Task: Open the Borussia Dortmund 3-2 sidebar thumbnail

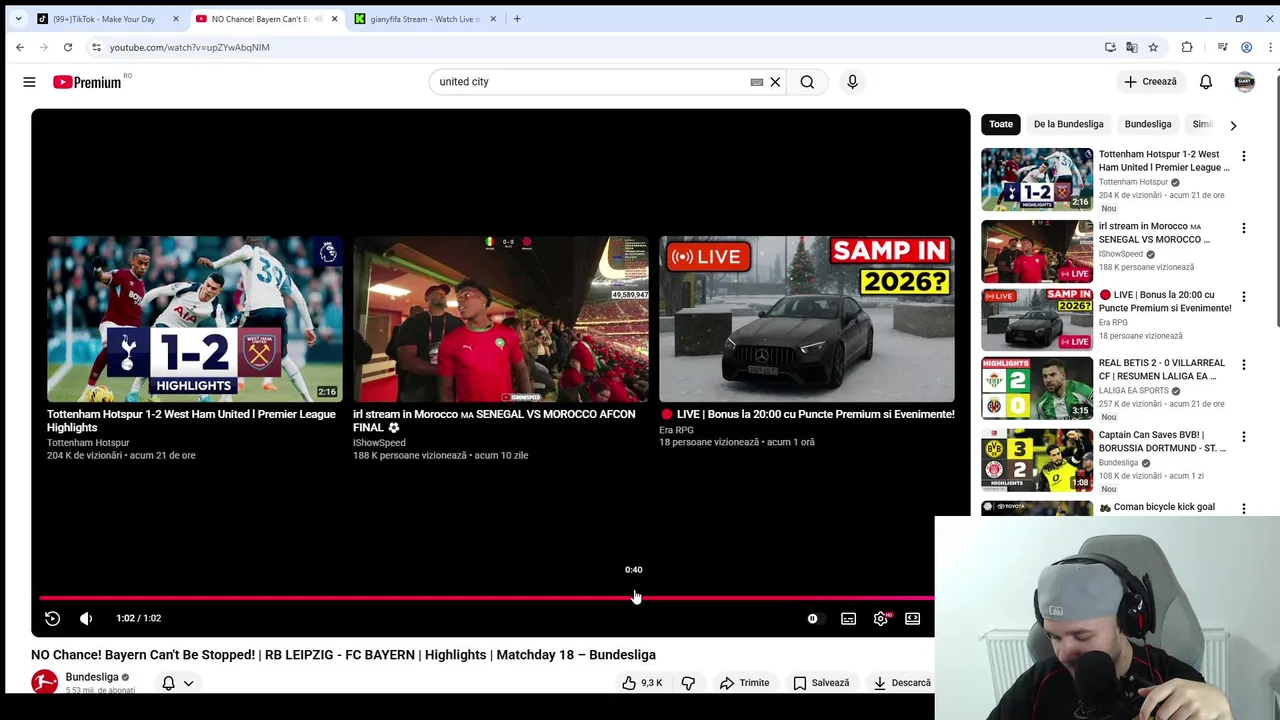Action: pos(1037,460)
